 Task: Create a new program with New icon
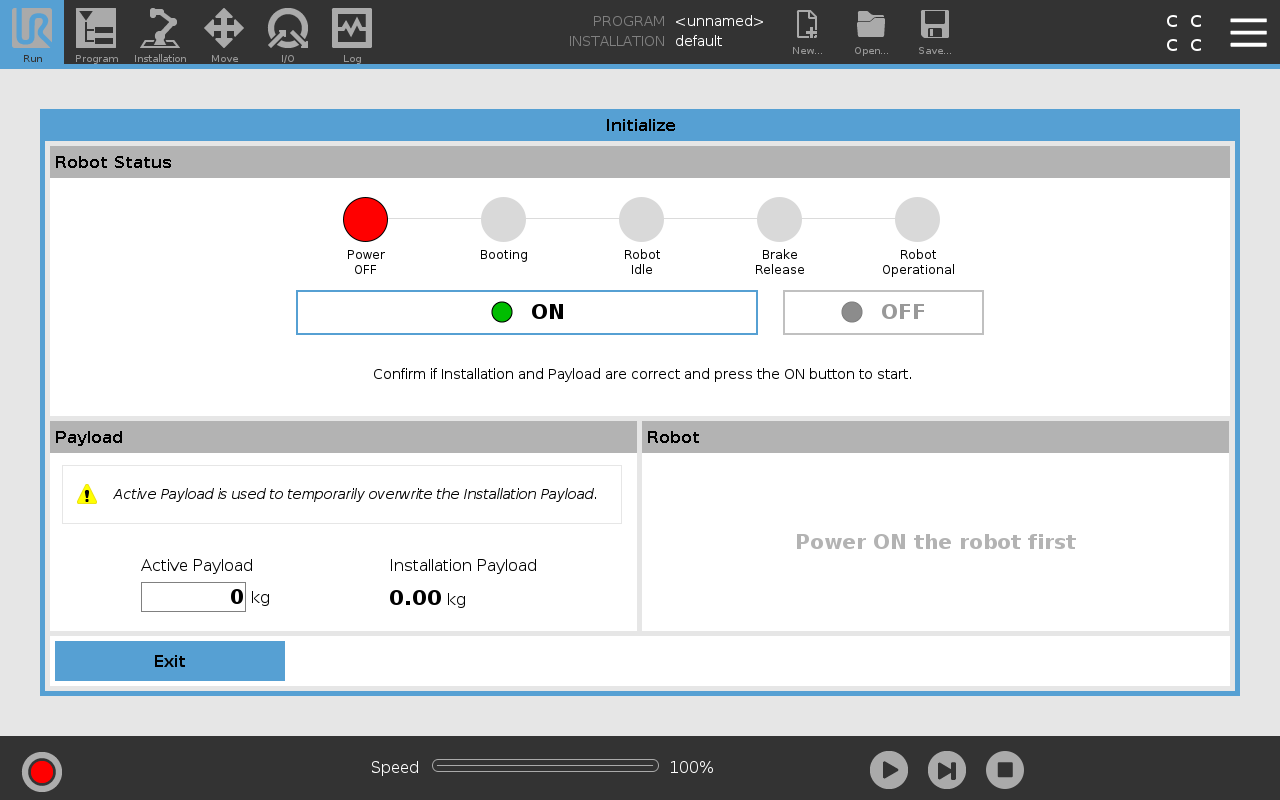point(807,32)
